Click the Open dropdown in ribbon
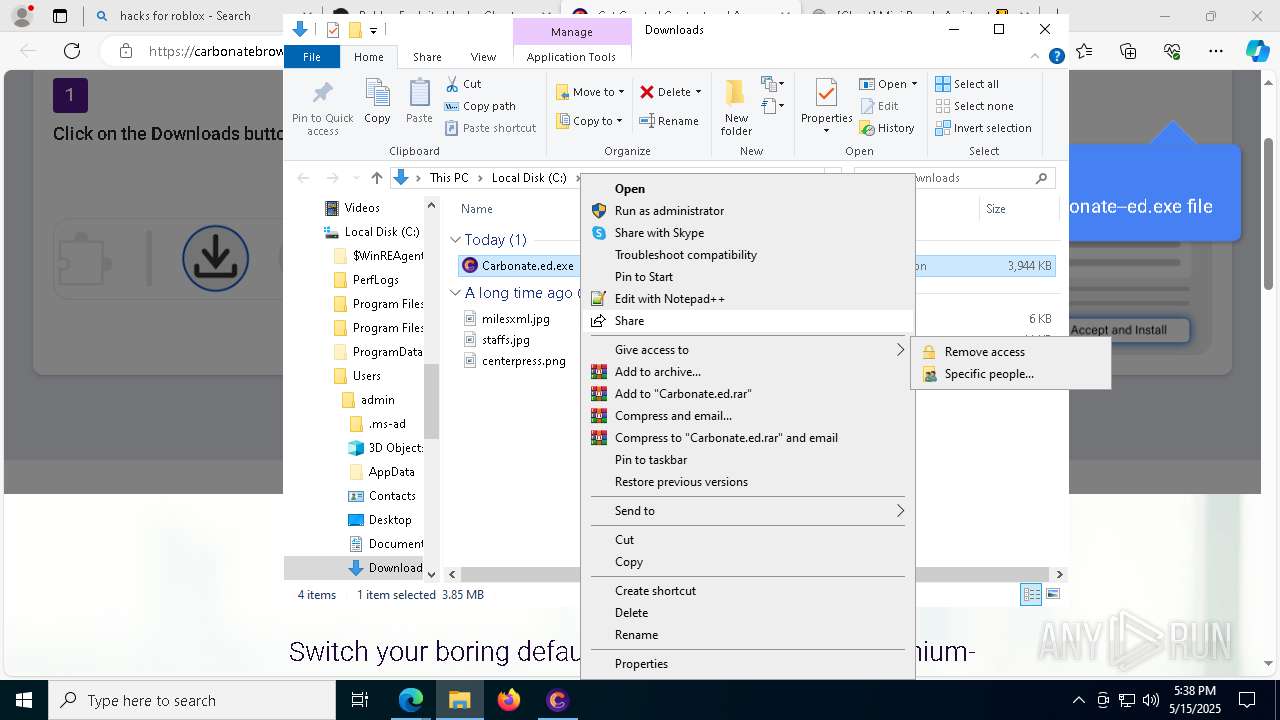The height and width of the screenshot is (720, 1280). [x=888, y=84]
